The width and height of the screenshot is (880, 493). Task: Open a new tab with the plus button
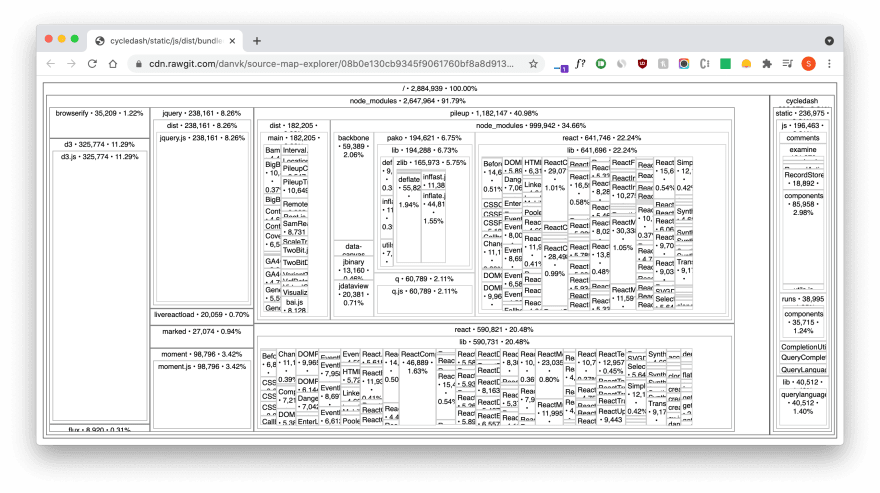tap(256, 41)
